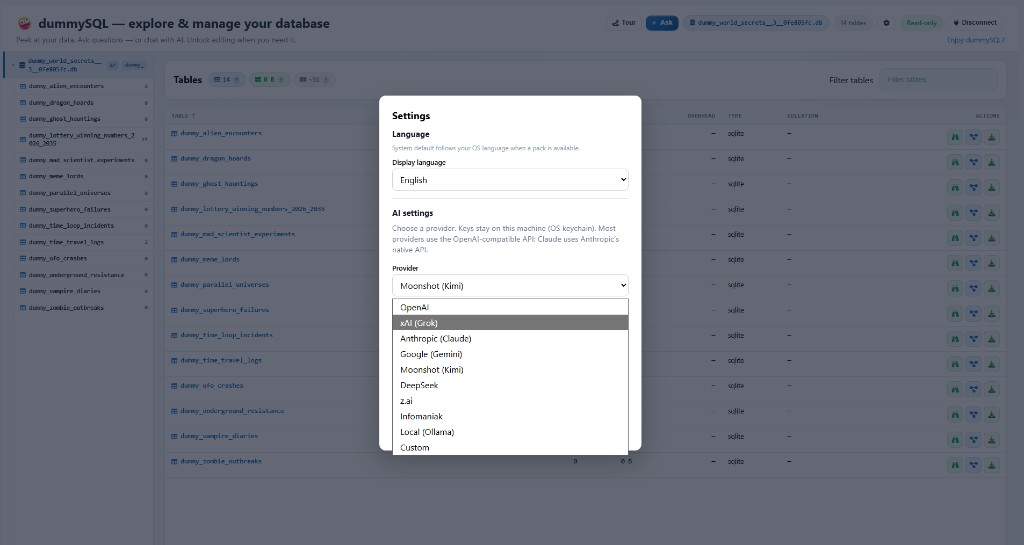Click the ~31 rows chip beside Tables
This screenshot has height=545, width=1024.
point(314,80)
